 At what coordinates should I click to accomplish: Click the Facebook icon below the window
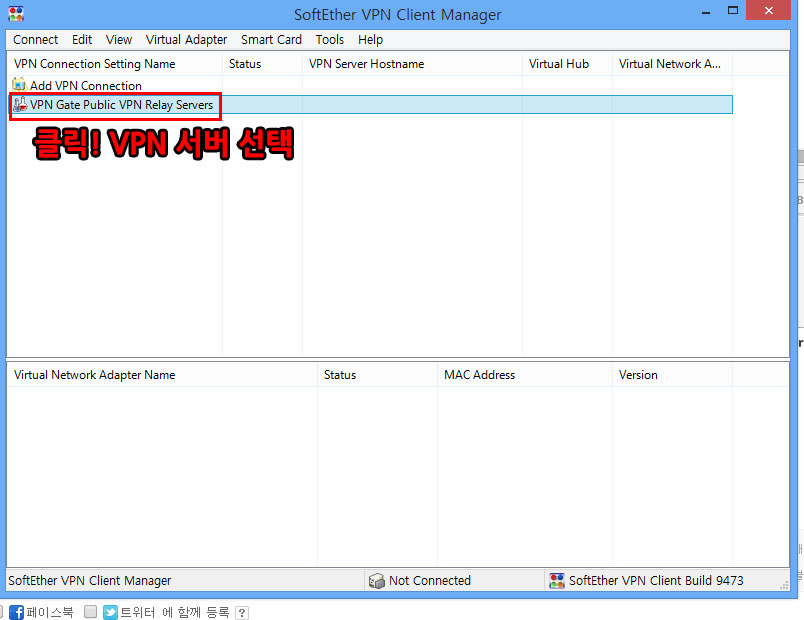[16, 612]
